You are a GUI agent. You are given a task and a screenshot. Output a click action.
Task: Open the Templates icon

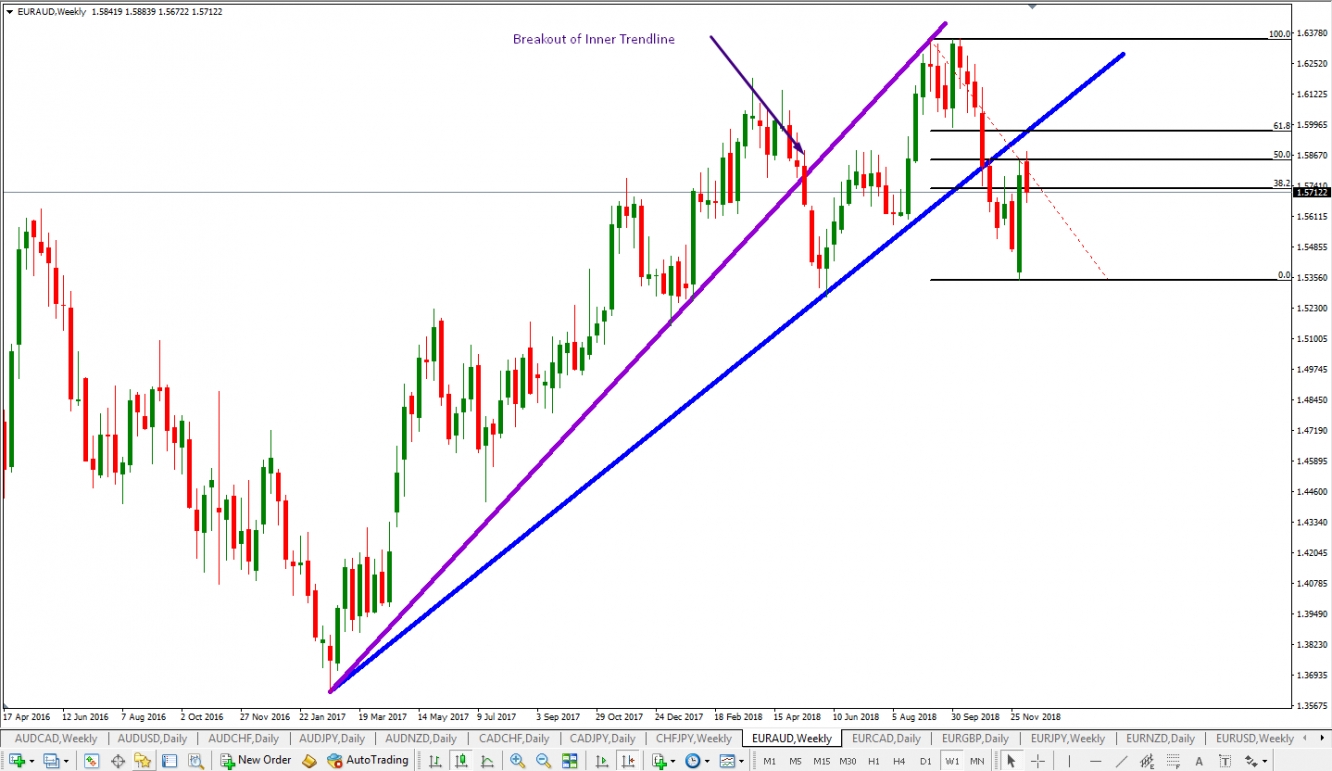click(727, 761)
